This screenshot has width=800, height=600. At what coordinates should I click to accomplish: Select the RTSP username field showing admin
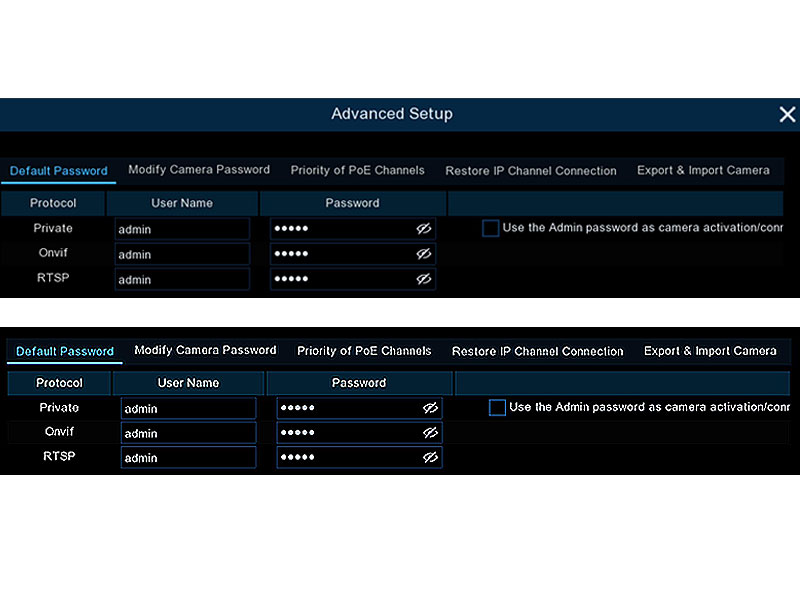pos(182,279)
